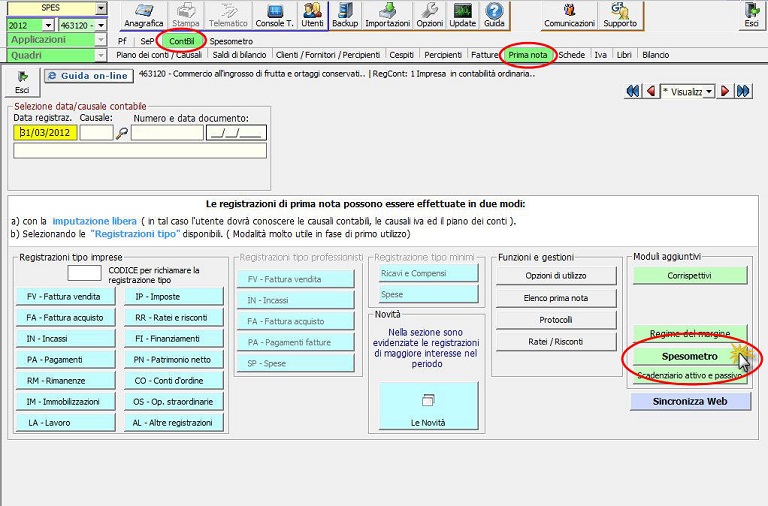
Task: Click the top-right Esci exit icon
Action: click(751, 15)
